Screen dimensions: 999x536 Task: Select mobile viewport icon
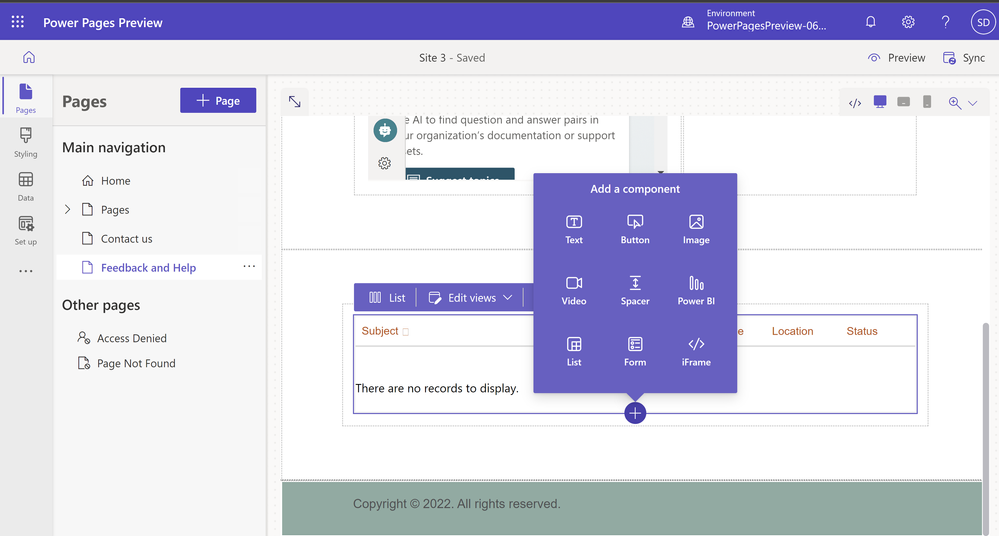(927, 102)
